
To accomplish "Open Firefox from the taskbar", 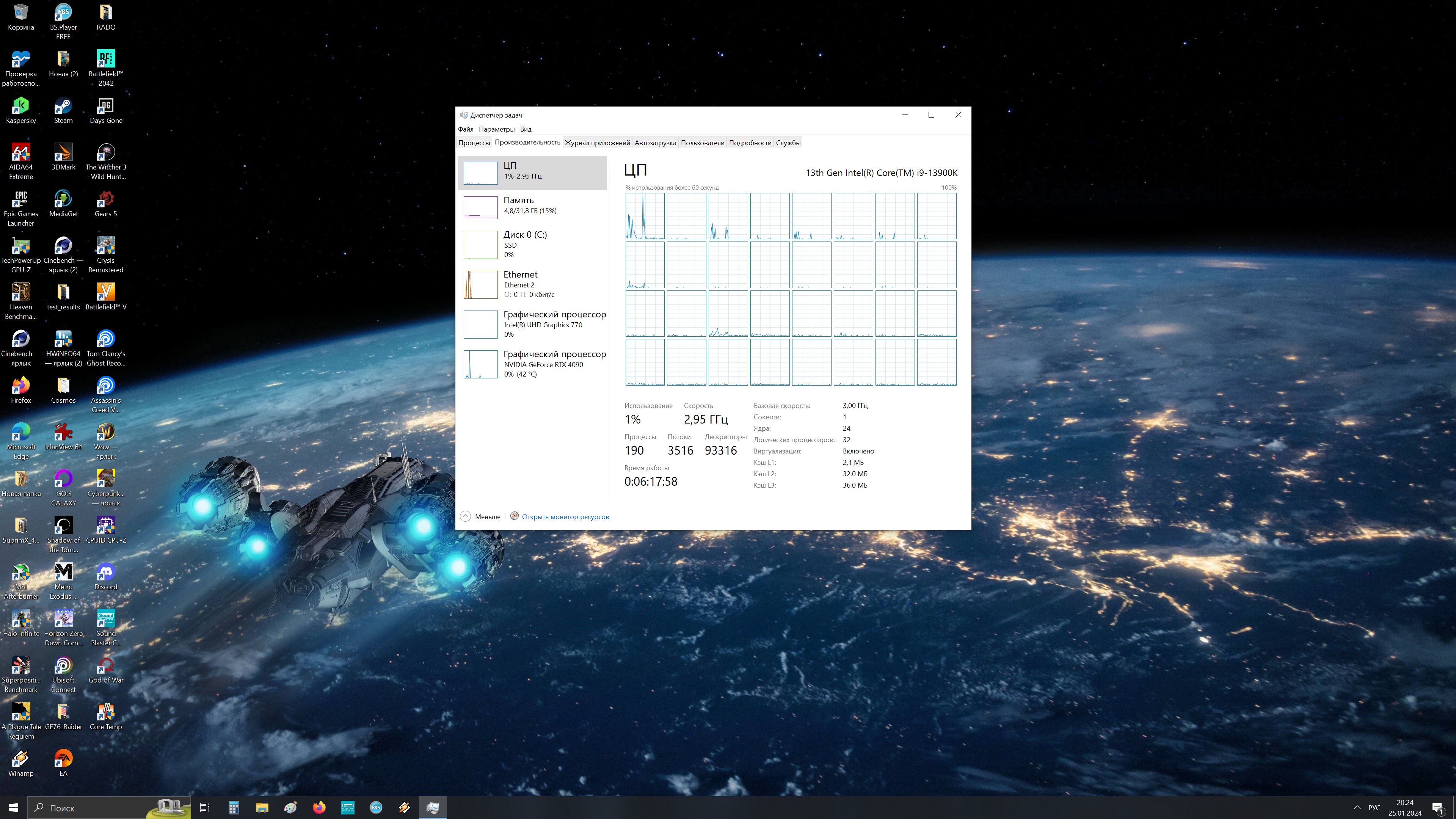I will pyautogui.click(x=319, y=808).
